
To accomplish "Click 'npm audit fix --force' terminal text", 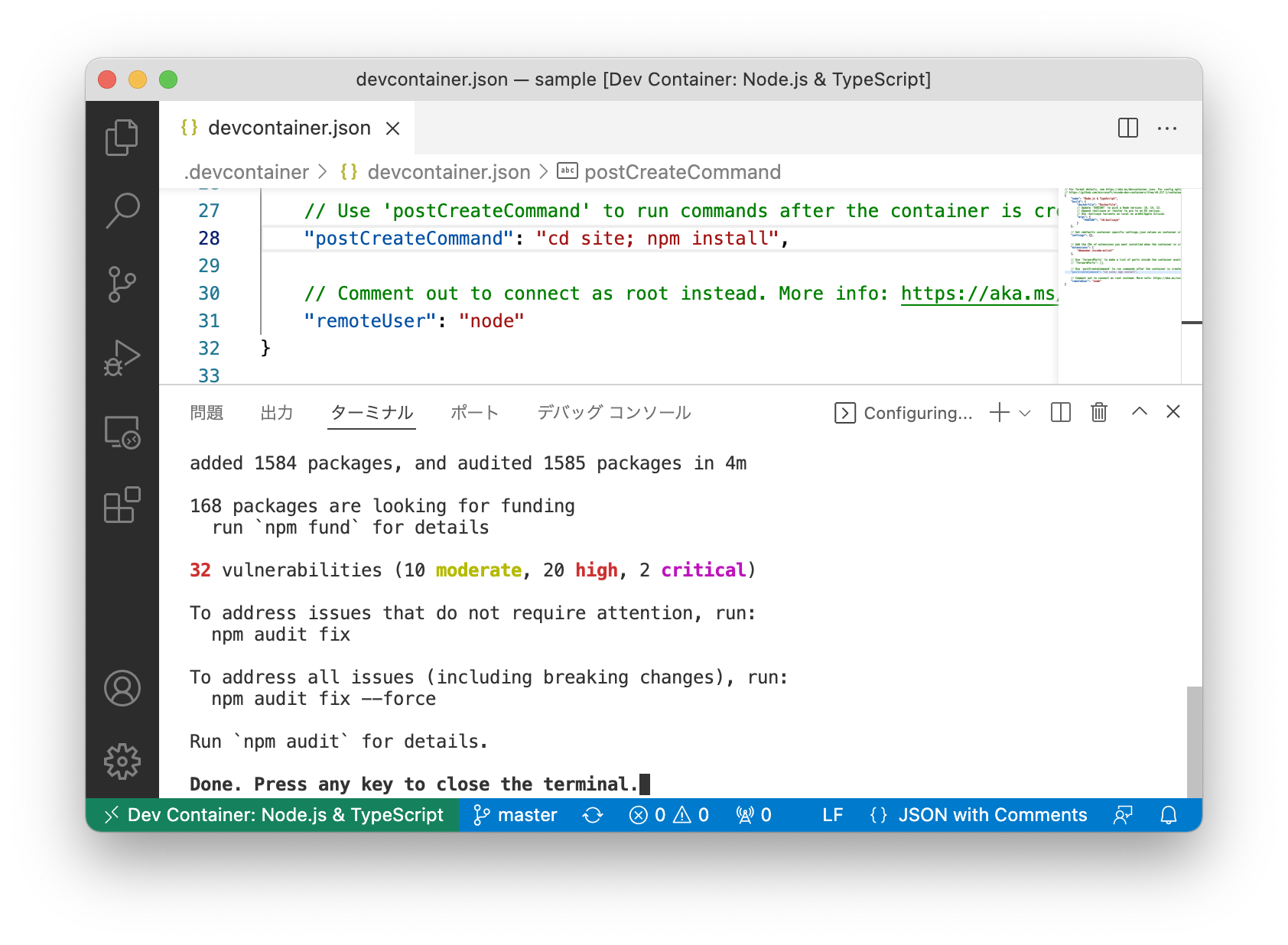I will point(324,699).
